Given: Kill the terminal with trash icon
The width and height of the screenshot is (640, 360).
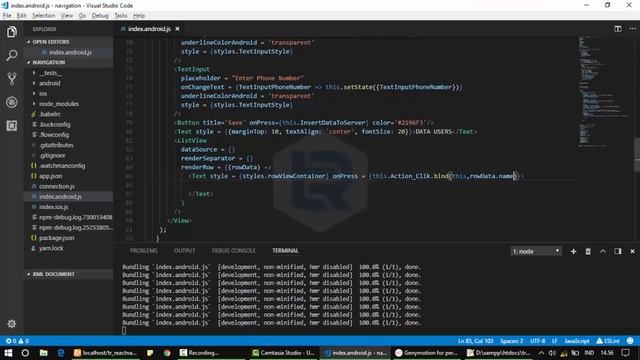Looking at the screenshot, I should click(x=588, y=251).
